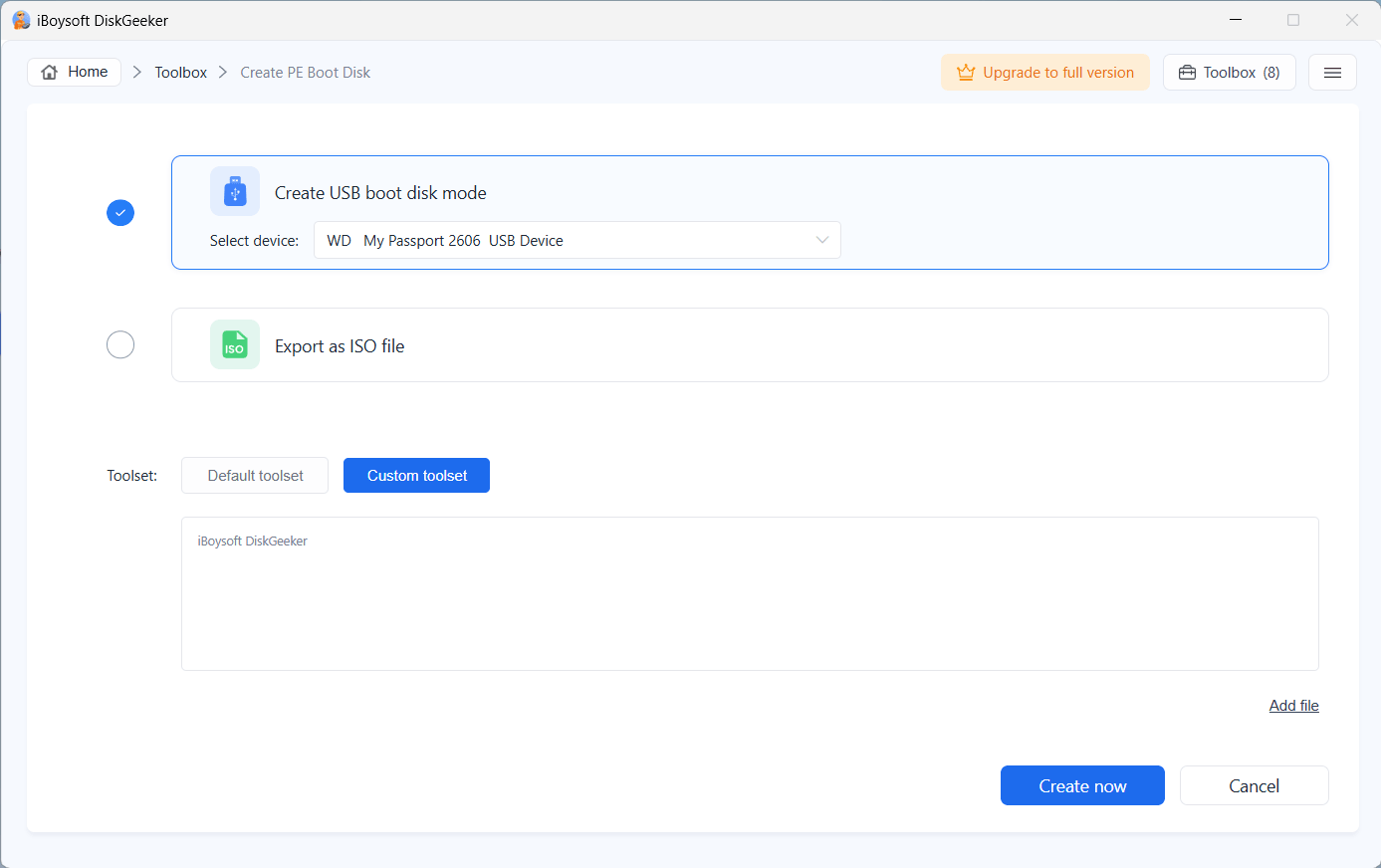Navigate to Toolbox breadcrumb
This screenshot has height=868, width=1381.
point(181,73)
